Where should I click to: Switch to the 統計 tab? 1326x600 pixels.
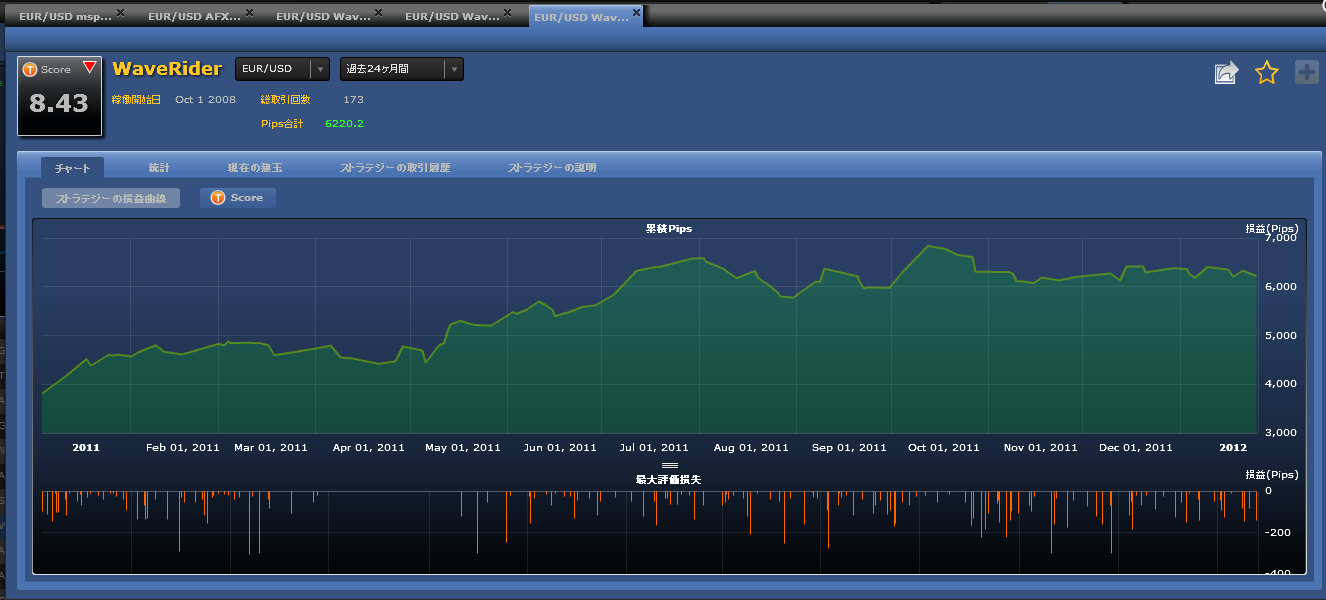pos(159,168)
